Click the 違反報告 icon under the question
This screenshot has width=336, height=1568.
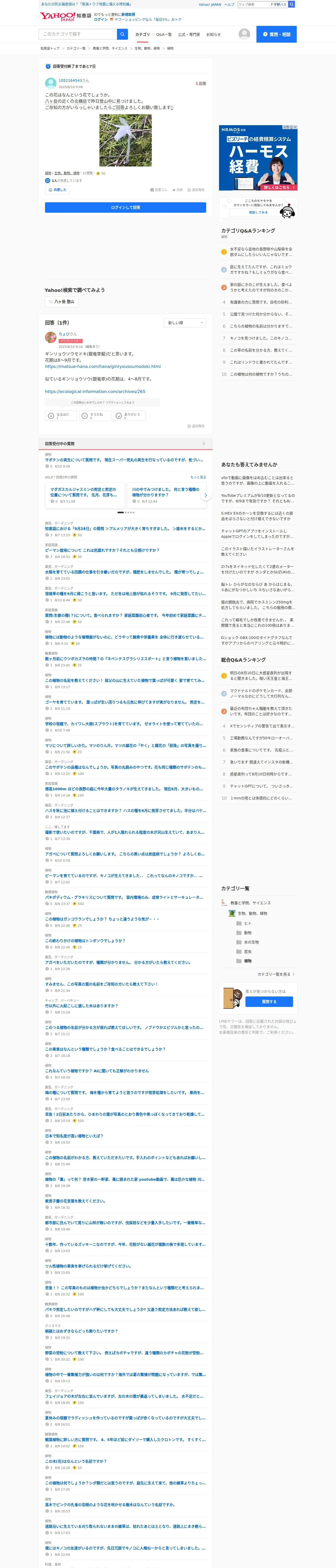coord(189,190)
